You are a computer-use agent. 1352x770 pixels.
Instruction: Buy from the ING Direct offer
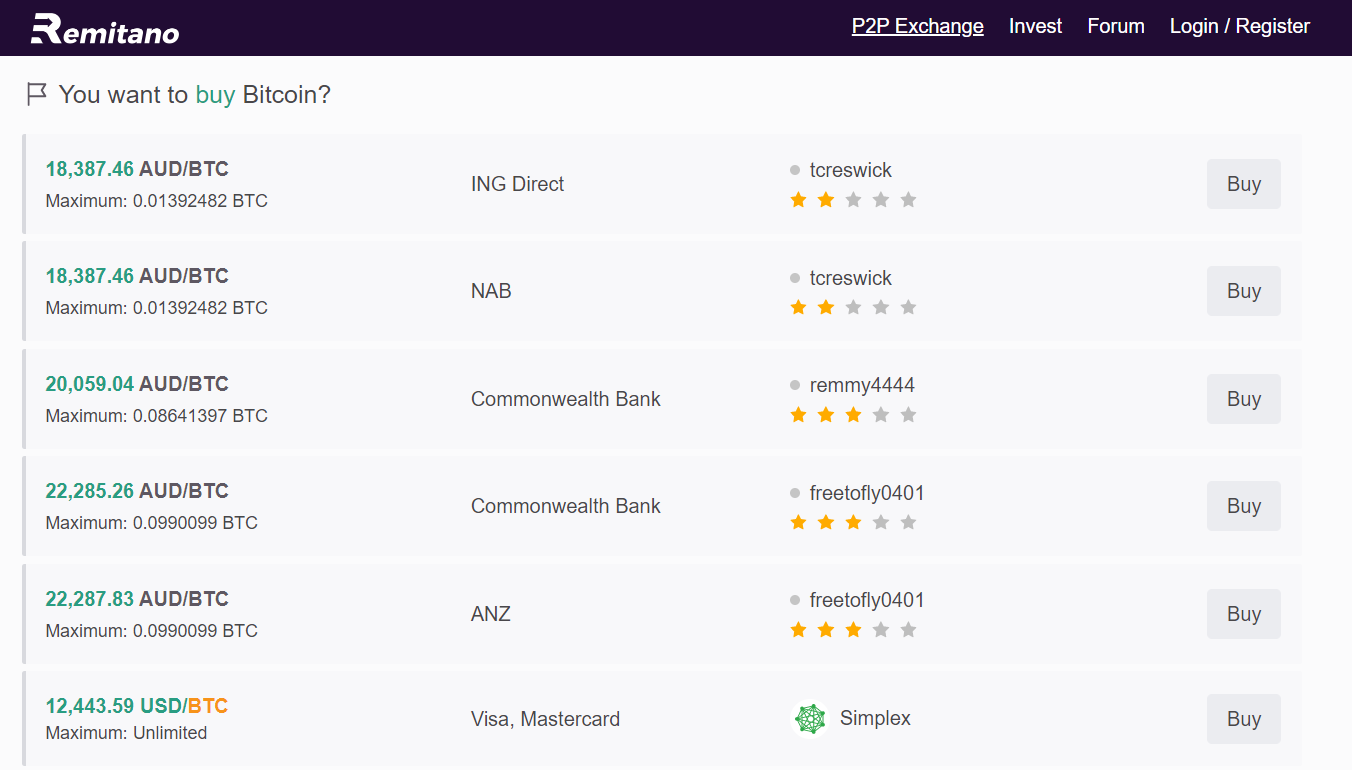[x=1243, y=184]
